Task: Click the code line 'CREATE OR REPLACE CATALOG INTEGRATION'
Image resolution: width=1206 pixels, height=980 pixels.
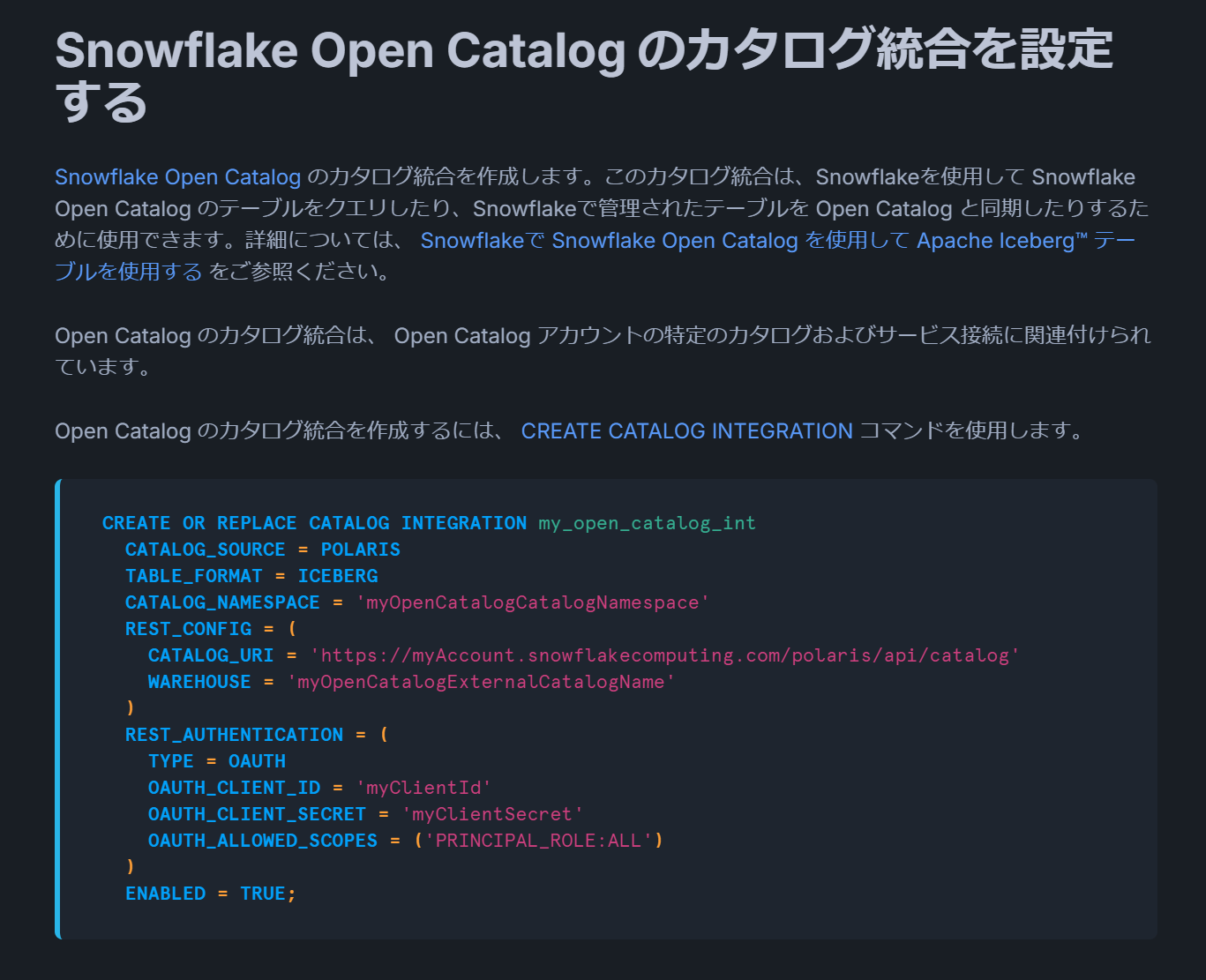Action: [x=314, y=523]
